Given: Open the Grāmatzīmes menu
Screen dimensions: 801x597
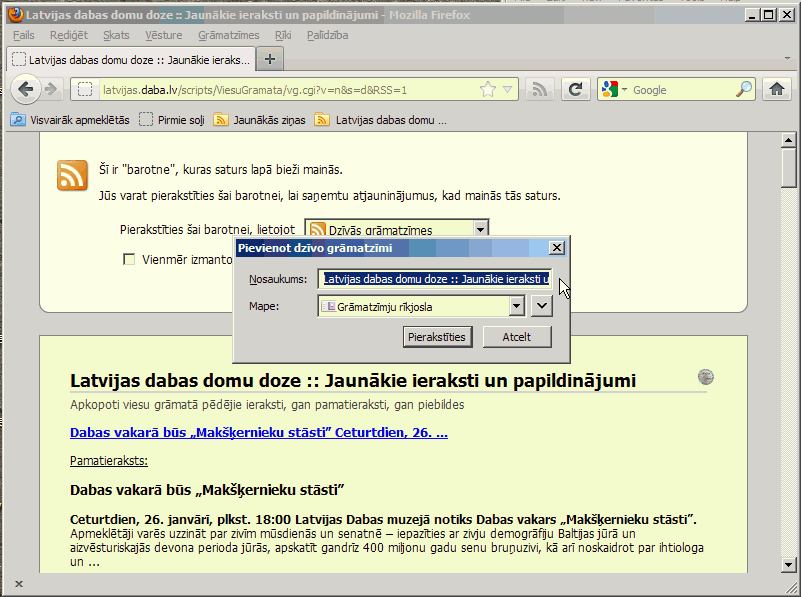Looking at the screenshot, I should point(229,35).
